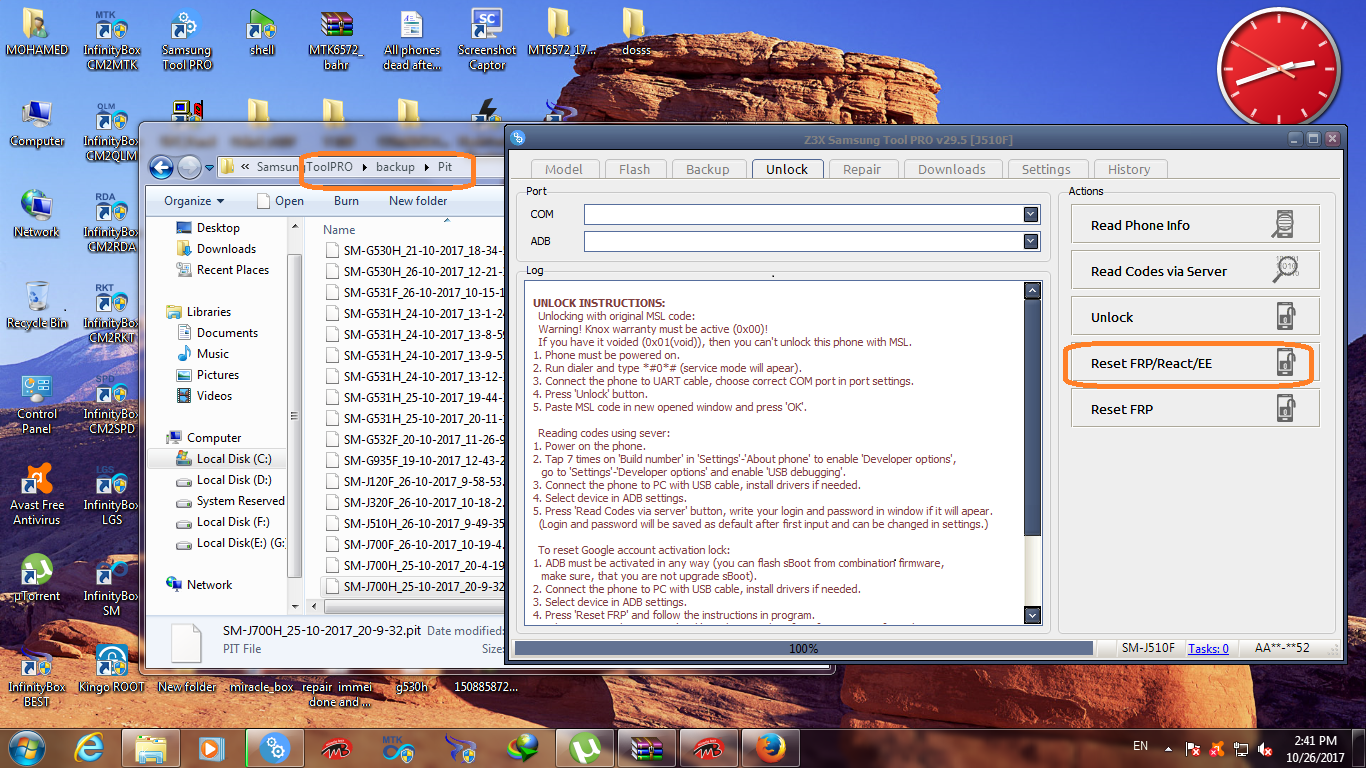Expand the COM port dropdown
The height and width of the screenshot is (768, 1366).
[x=1031, y=214]
